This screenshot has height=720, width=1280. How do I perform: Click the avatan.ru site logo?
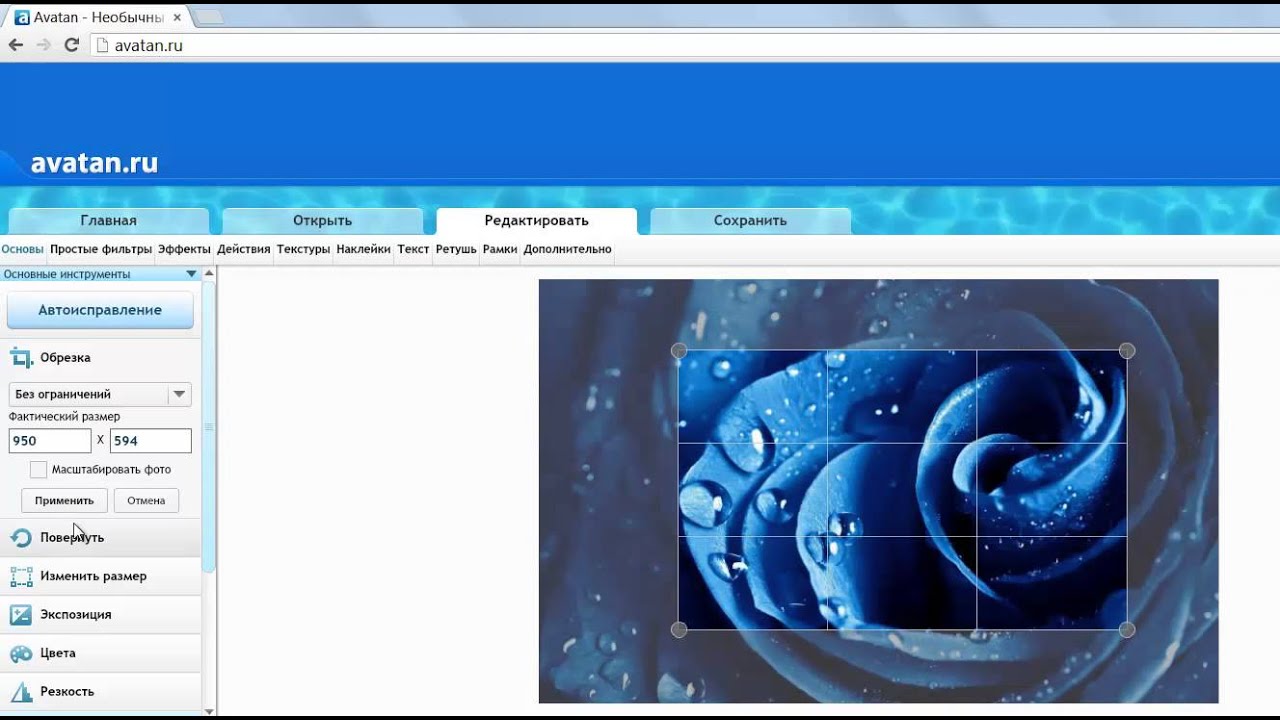click(x=94, y=163)
